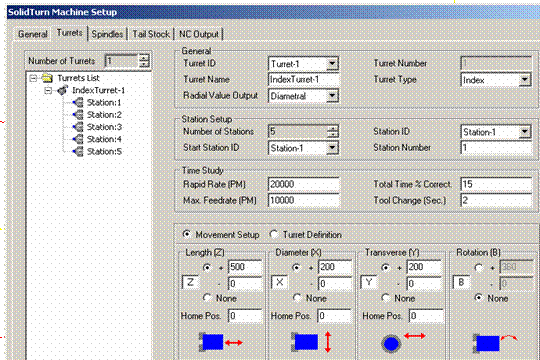Select Station:2 text in turrets tree

pos(104,115)
